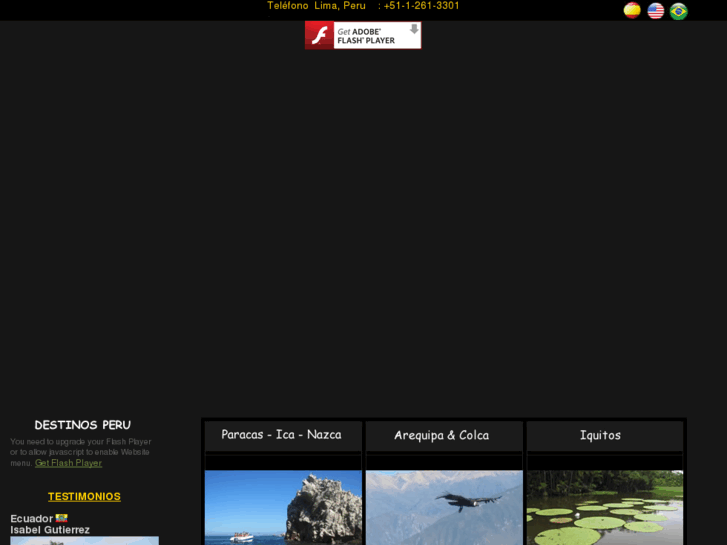Click the Lima phone number +51-1-261-3301

[x=421, y=6]
